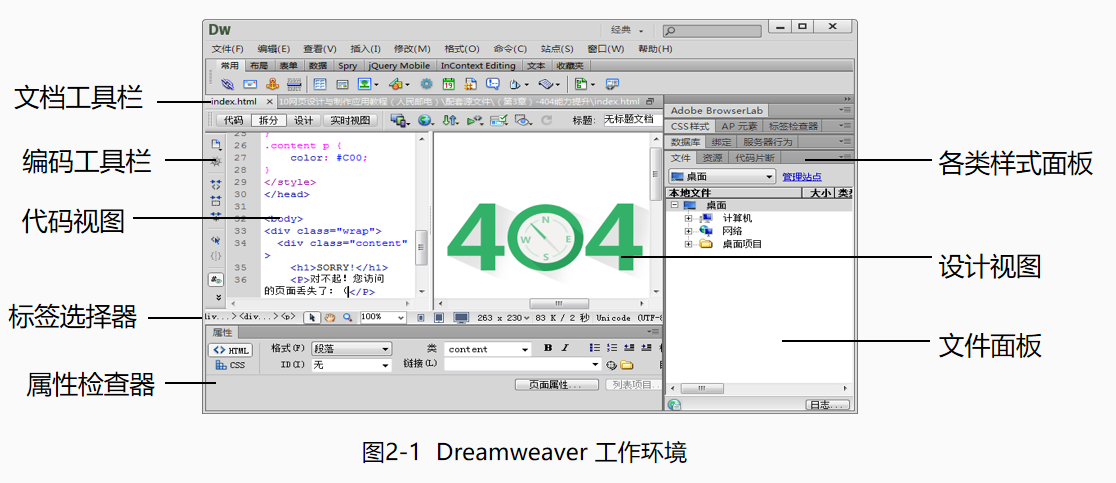Click the Point to File icon
The width and height of the screenshot is (1116, 483).
(x=611, y=365)
